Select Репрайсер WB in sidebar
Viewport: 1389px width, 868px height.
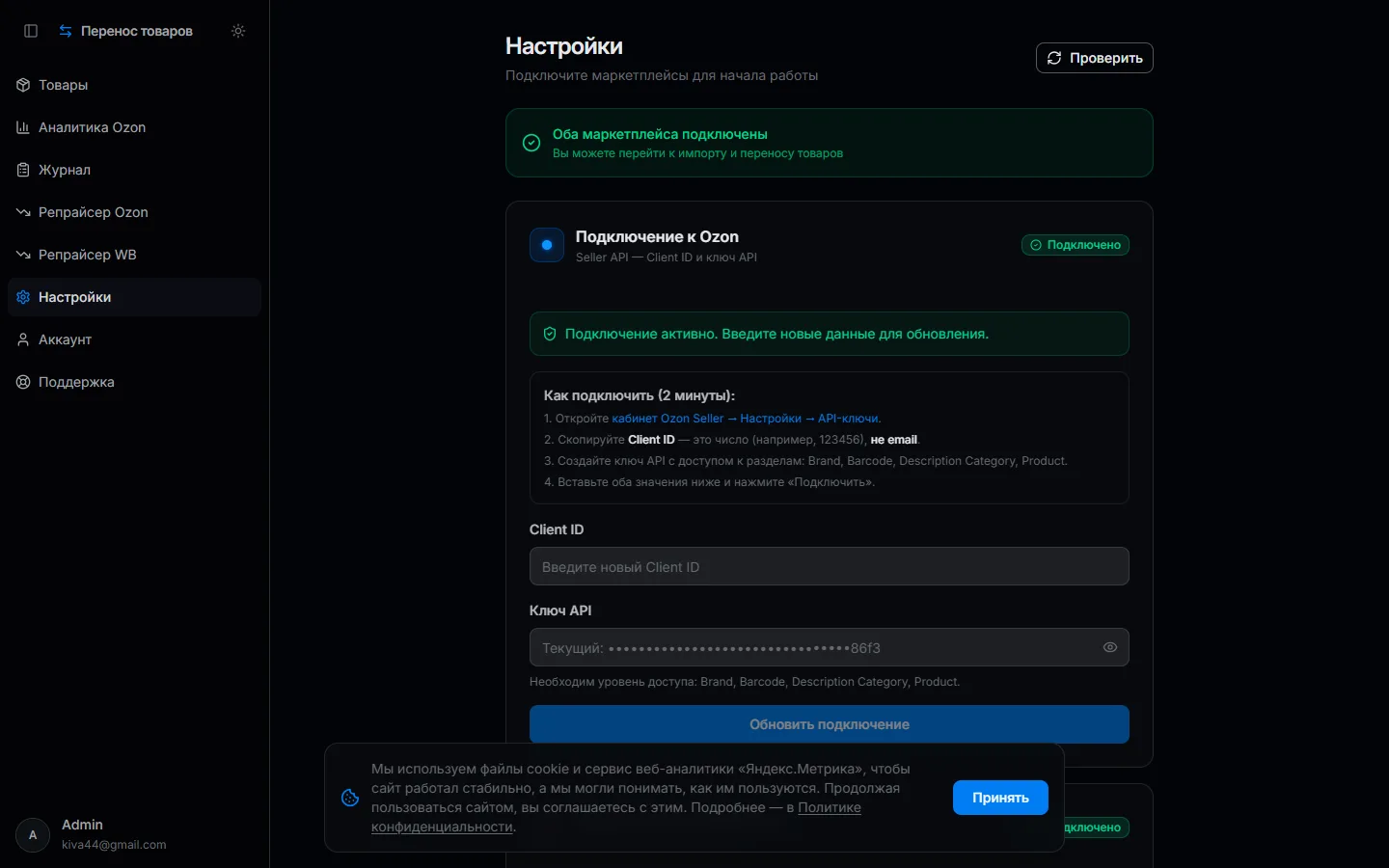click(134, 255)
